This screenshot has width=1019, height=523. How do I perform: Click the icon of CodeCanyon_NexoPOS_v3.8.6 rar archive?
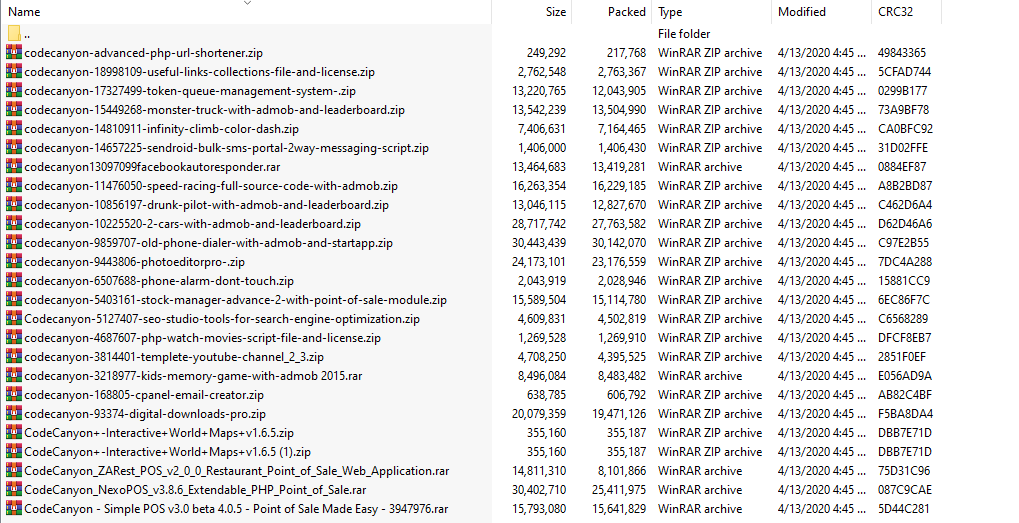click(x=14, y=489)
